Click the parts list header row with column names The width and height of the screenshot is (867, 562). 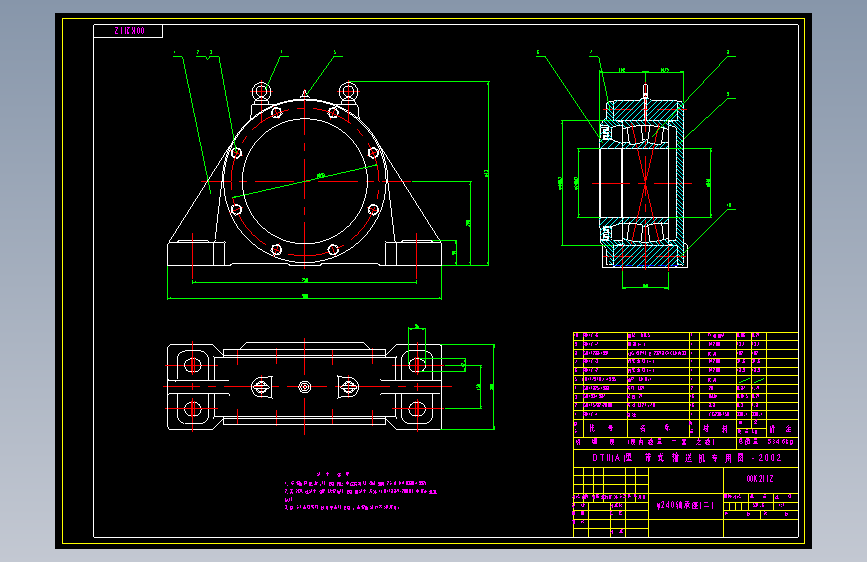pyautogui.click(x=686, y=428)
